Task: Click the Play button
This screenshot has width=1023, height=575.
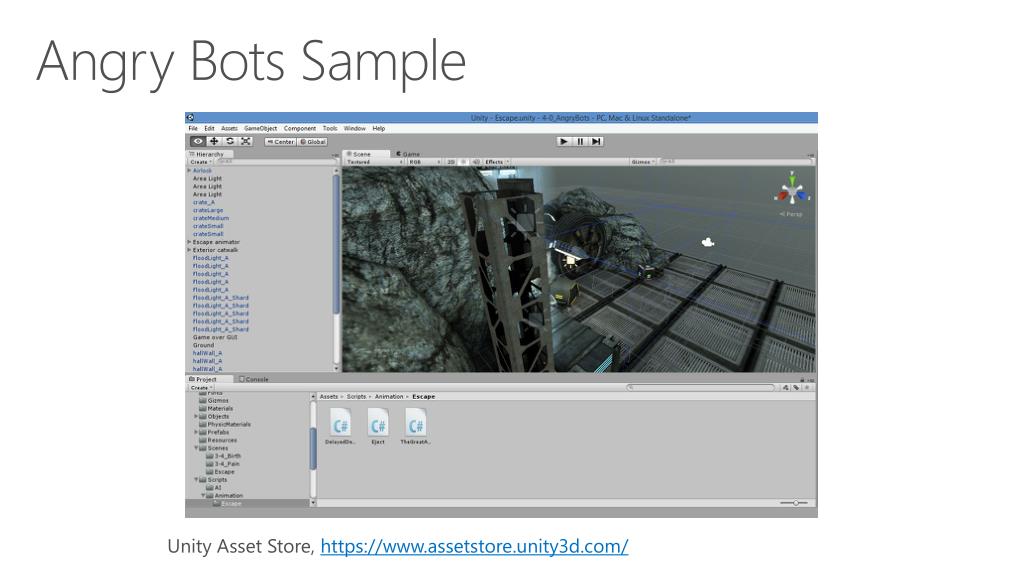Action: pyautogui.click(x=564, y=141)
